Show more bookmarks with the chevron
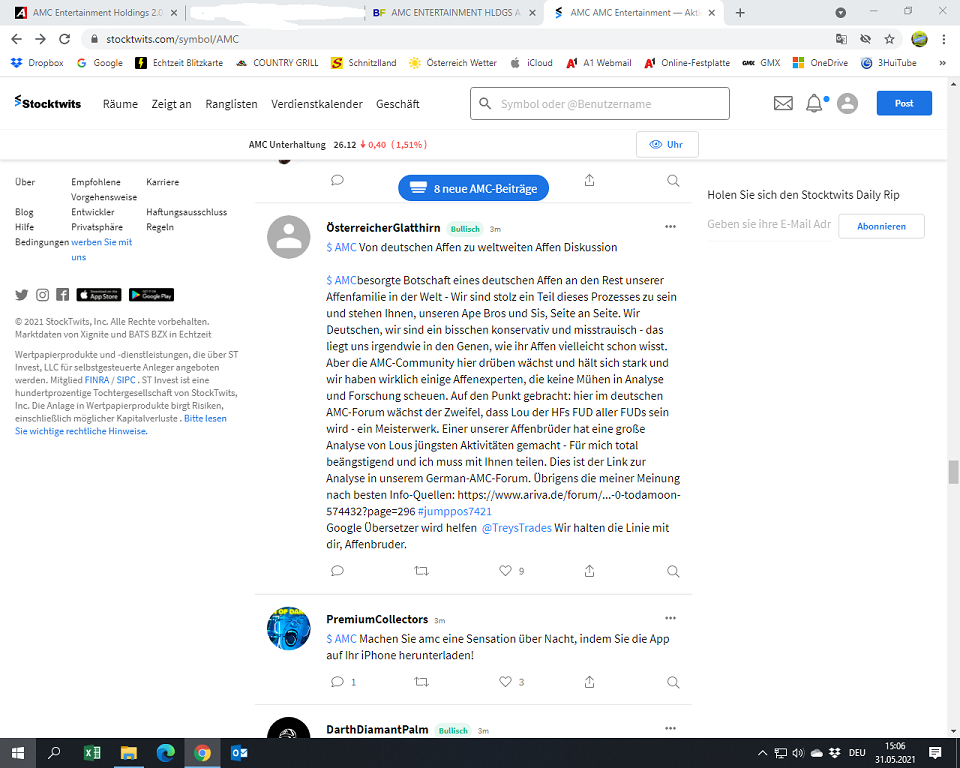960x768 pixels. 942,62
